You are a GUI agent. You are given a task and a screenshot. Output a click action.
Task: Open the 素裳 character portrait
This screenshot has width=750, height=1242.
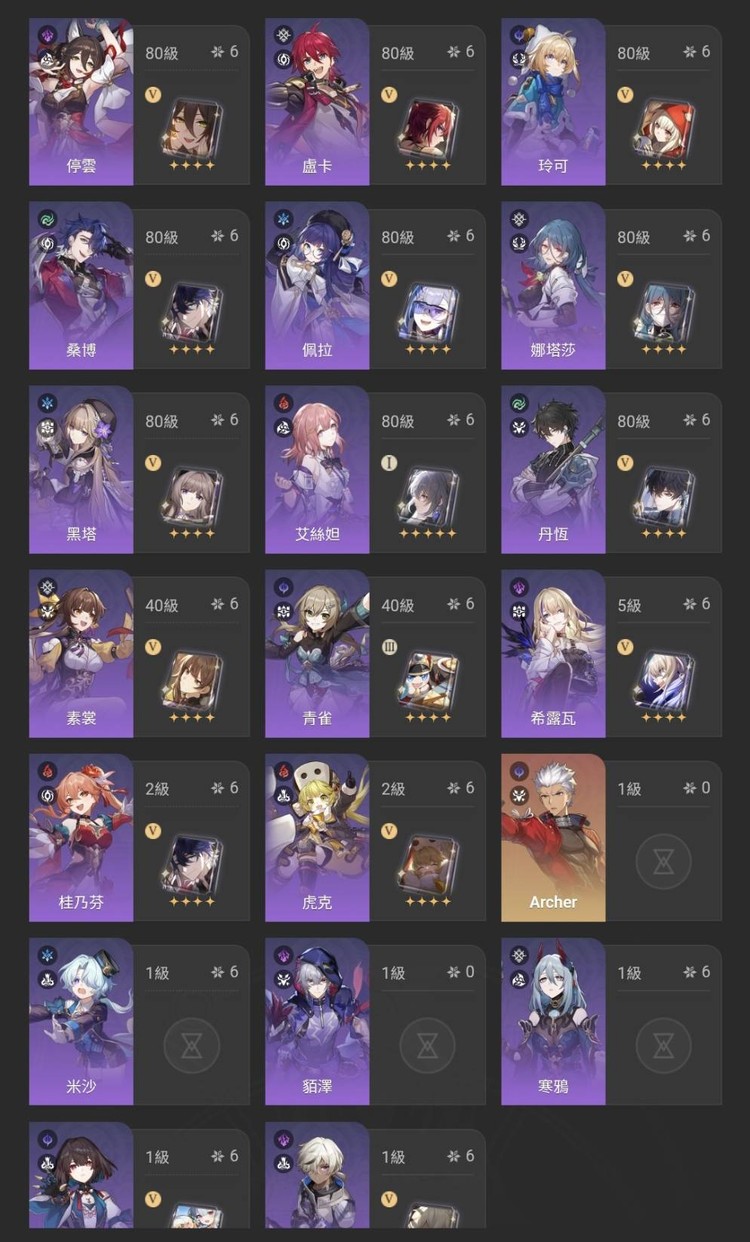81,654
